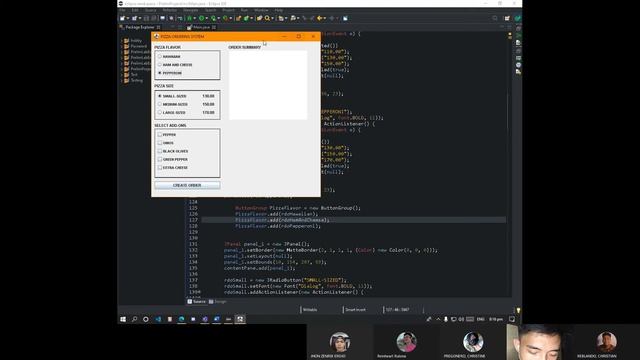This screenshot has width=640, height=360.
Task: Open the Source menu in Eclipse
Action: (x=151, y=10)
